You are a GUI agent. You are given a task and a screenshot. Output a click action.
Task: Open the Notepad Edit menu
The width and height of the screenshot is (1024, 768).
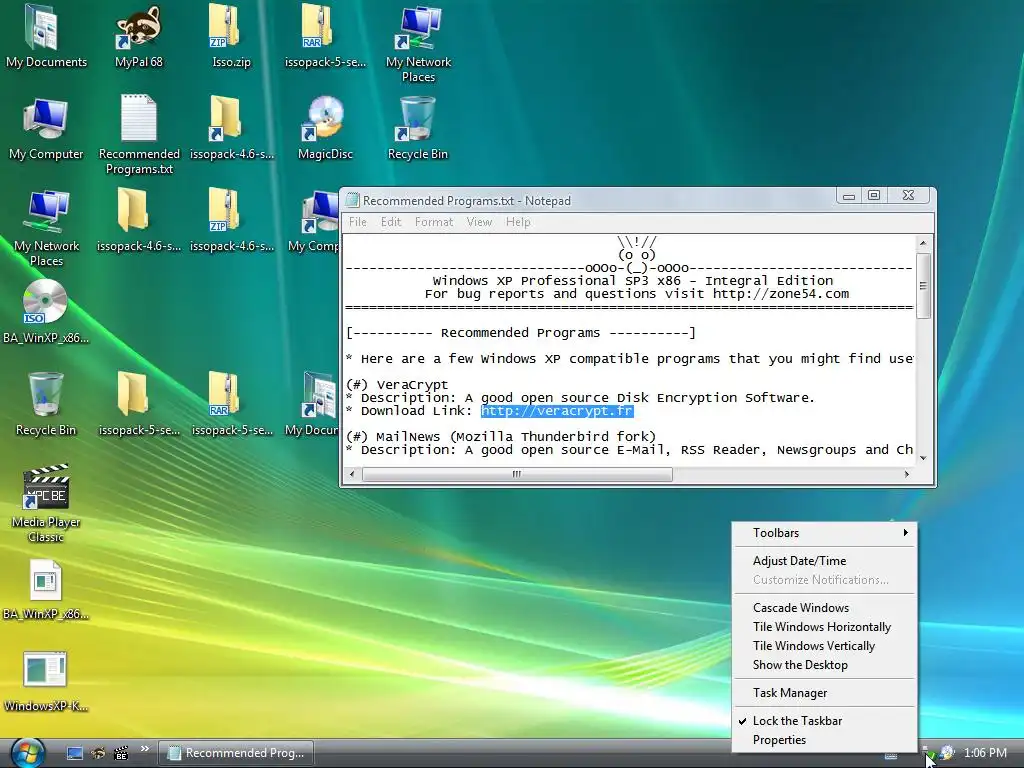click(x=391, y=221)
